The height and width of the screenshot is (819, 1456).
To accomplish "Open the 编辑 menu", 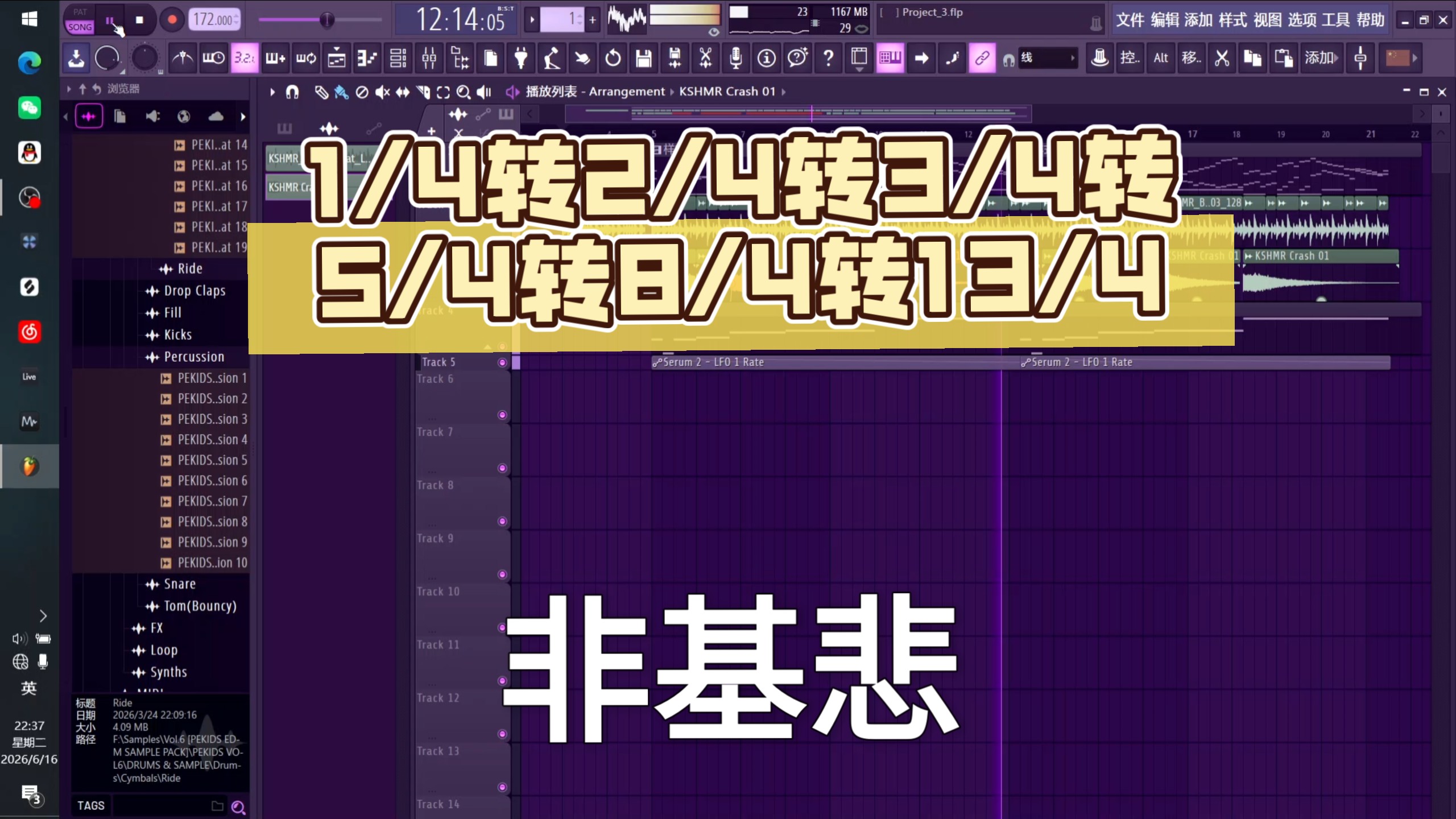I will (1165, 20).
